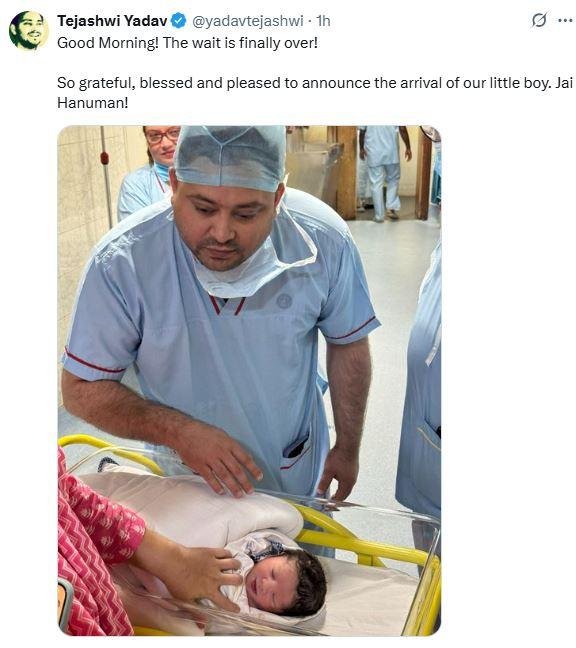Click the man's surgical cap in photo
This screenshot has height=648, width=576.
click(x=230, y=157)
